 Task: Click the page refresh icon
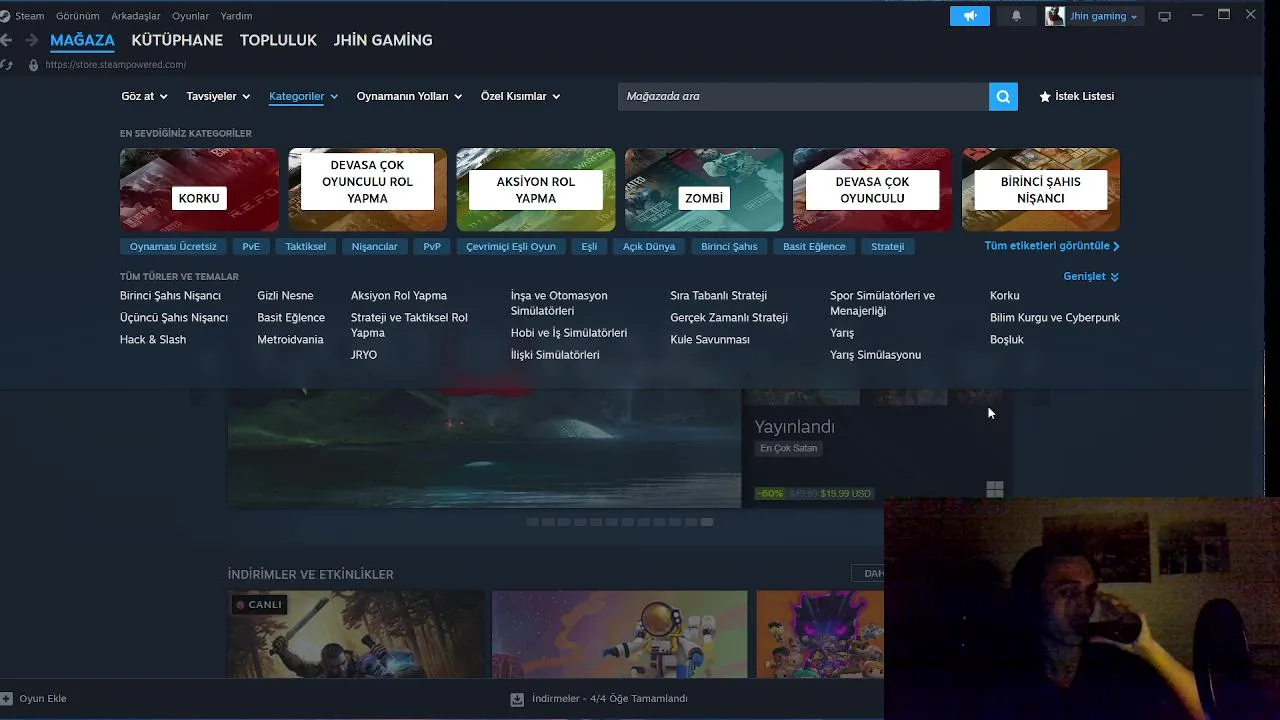(x=7, y=65)
